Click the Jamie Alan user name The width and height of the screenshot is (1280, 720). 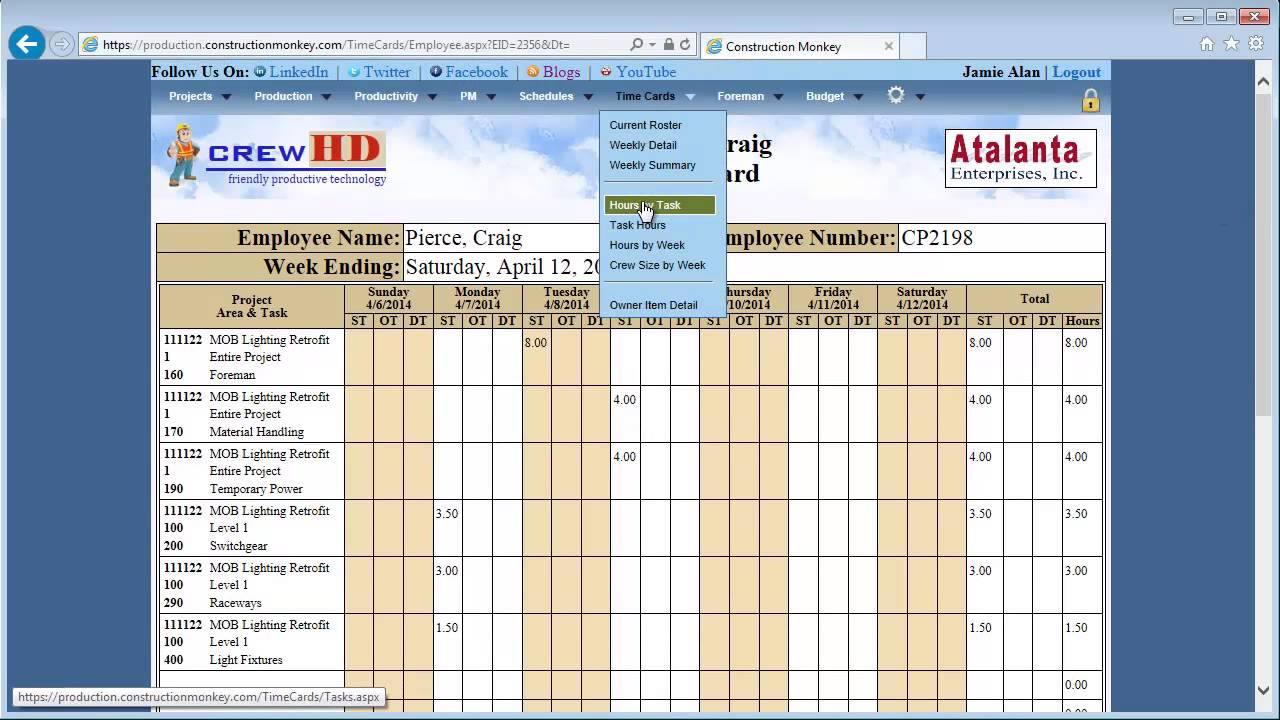[x=1001, y=72]
